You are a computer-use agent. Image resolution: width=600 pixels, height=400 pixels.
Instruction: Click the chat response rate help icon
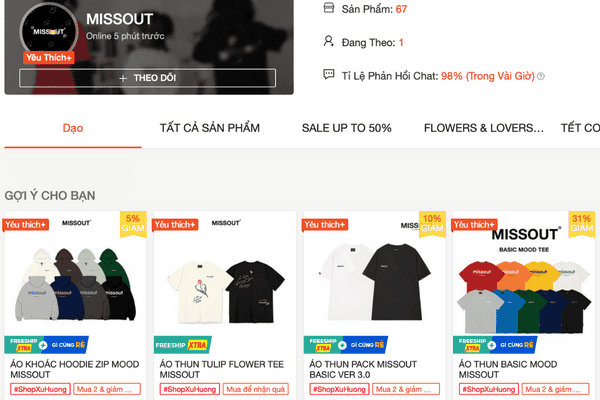click(540, 76)
